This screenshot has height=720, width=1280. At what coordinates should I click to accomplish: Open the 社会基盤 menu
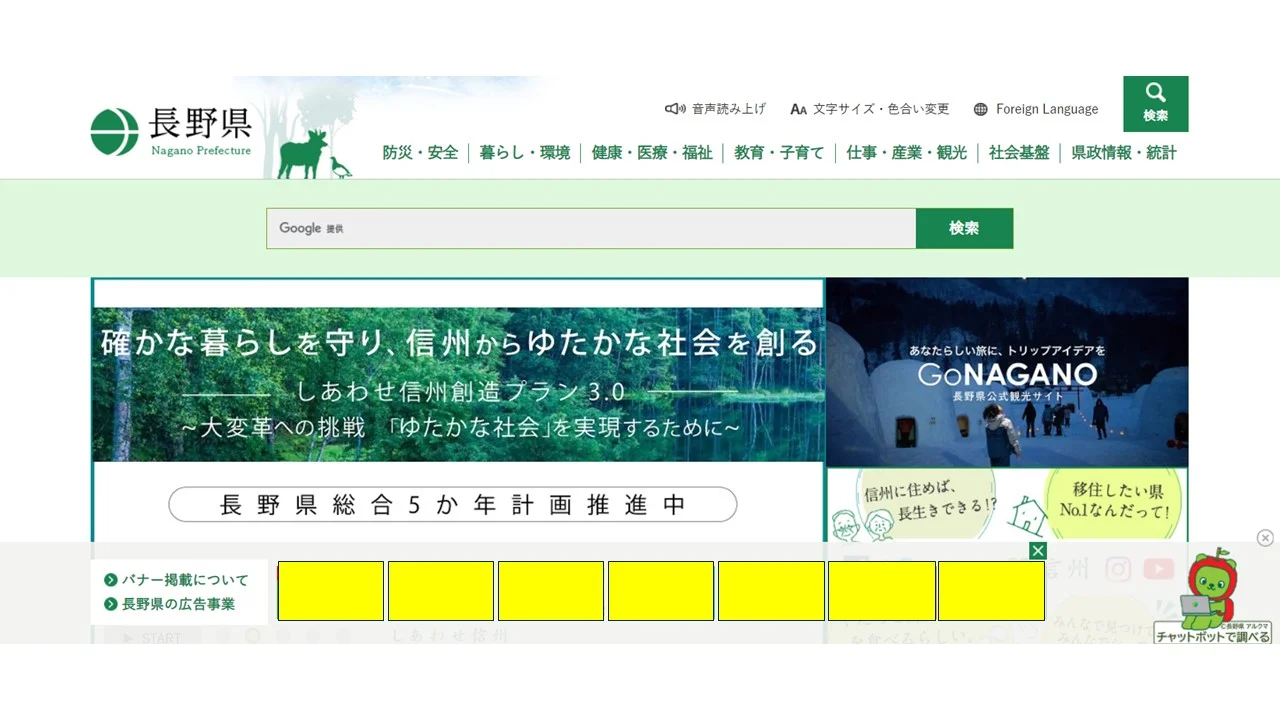click(1019, 153)
